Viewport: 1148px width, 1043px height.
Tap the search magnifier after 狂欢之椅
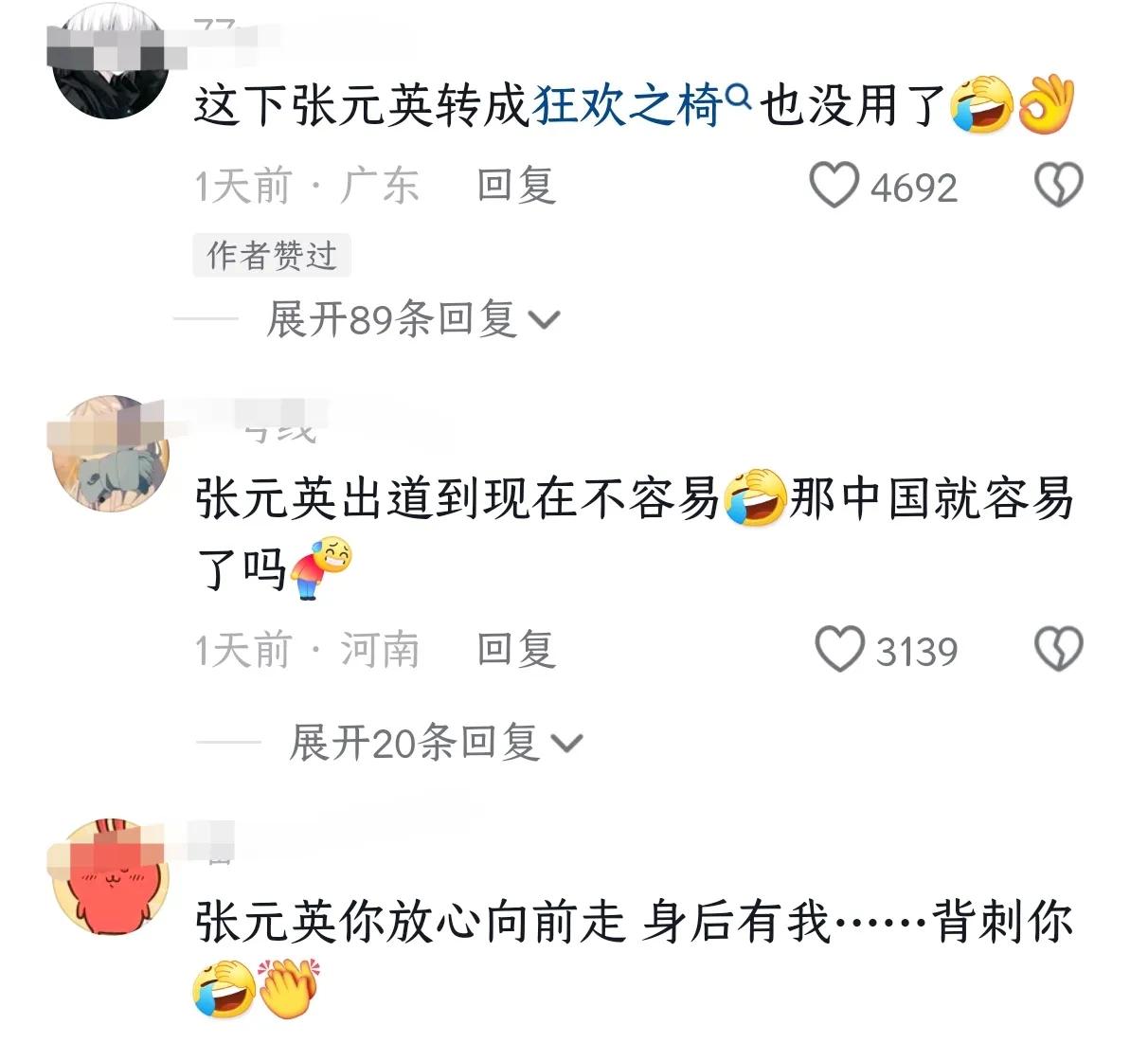click(739, 95)
